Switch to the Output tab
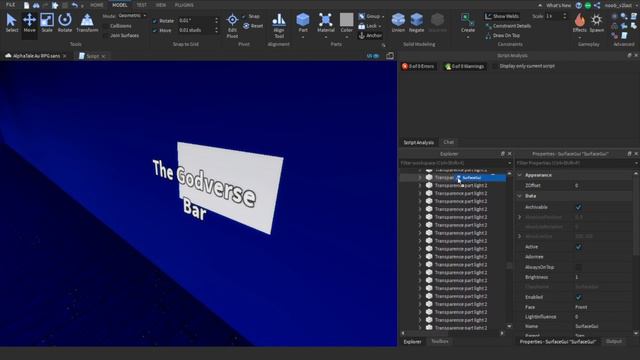 [x=614, y=341]
